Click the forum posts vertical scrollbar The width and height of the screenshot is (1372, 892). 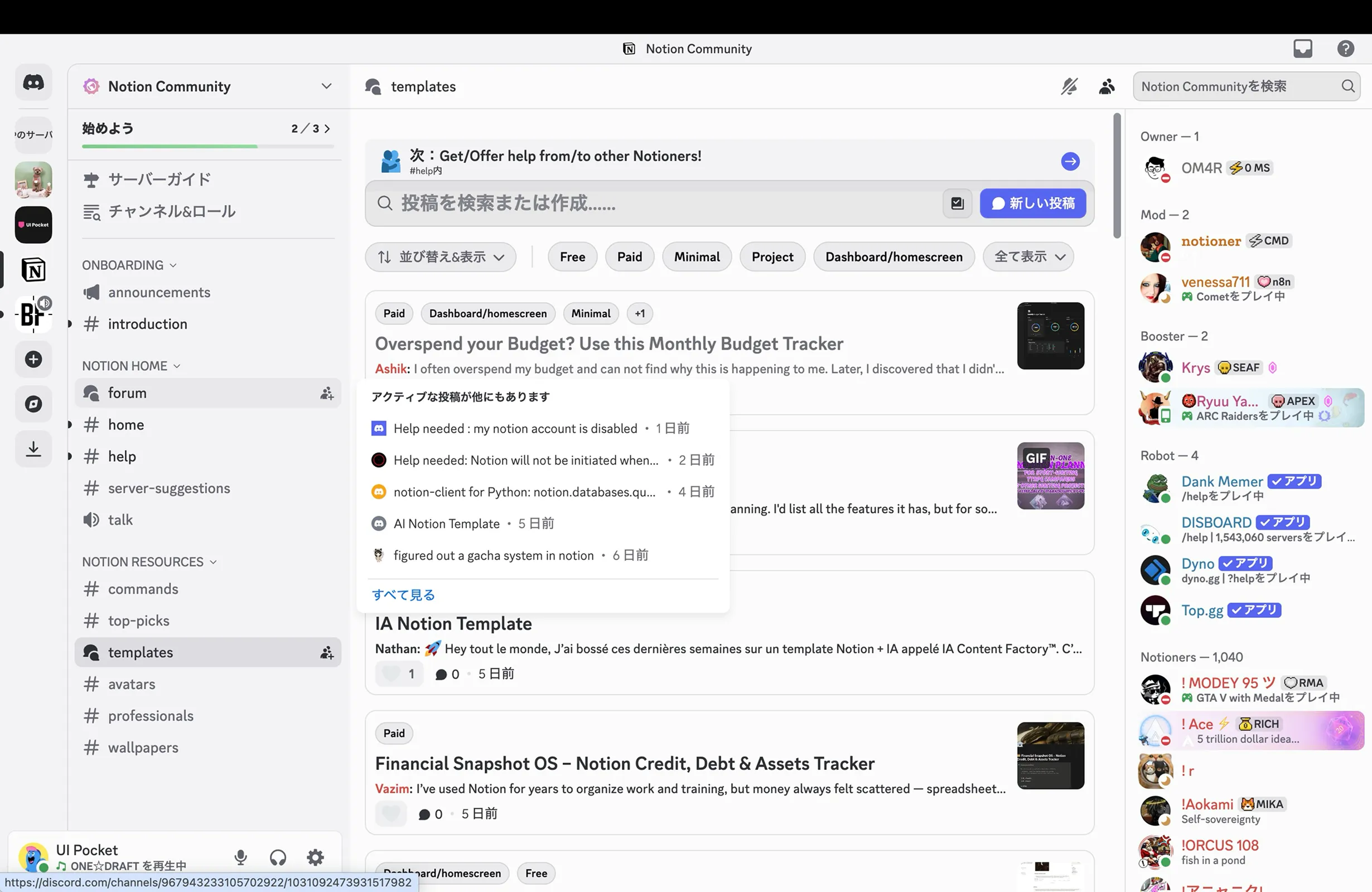pyautogui.click(x=1117, y=175)
